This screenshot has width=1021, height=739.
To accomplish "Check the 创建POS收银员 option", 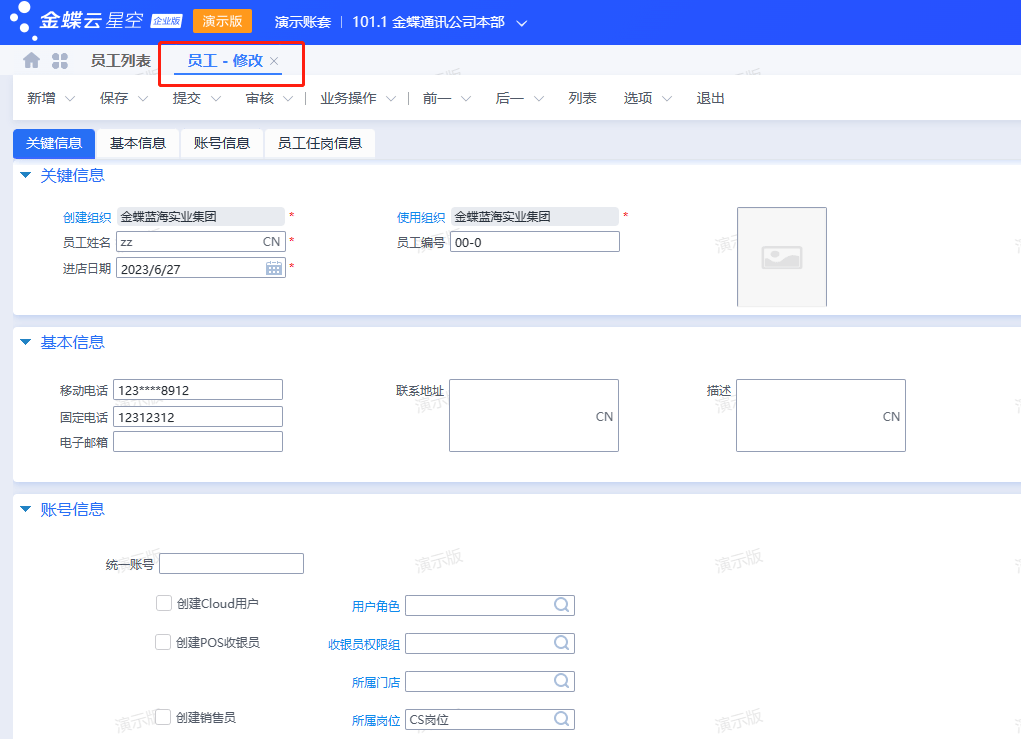I will point(163,640).
